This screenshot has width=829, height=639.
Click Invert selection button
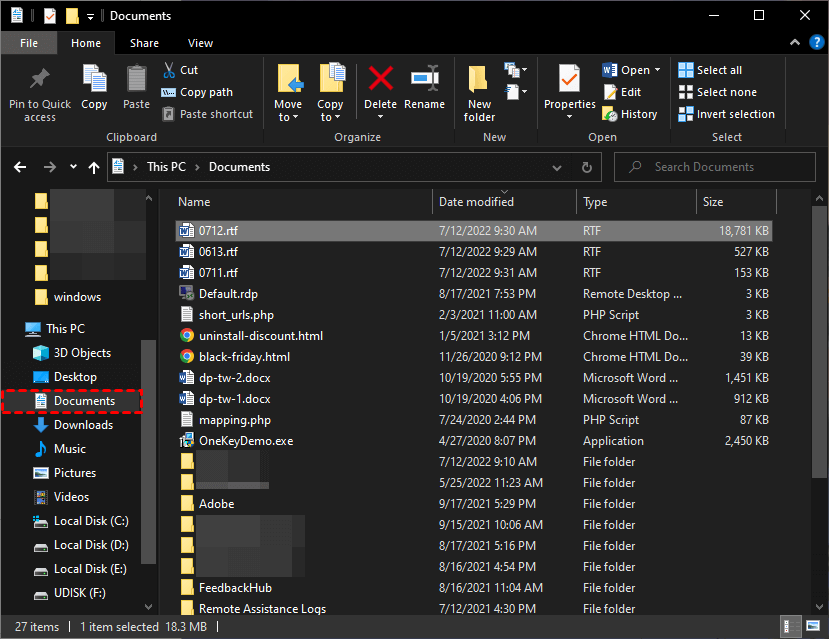[x=726, y=114]
